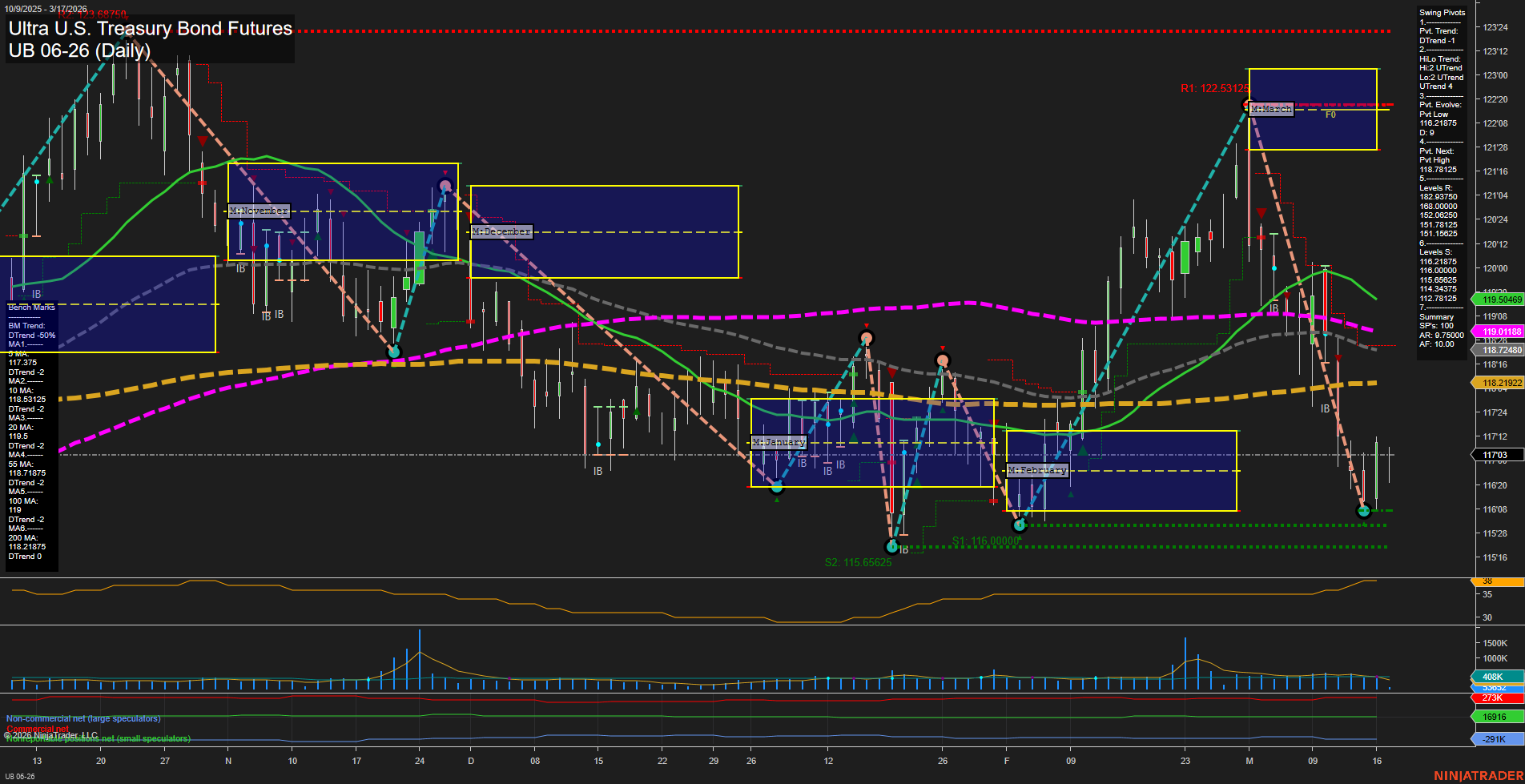Click the current price 117'03 axis marker
Viewport: 1525px width, 784px height.
[x=1496, y=456]
